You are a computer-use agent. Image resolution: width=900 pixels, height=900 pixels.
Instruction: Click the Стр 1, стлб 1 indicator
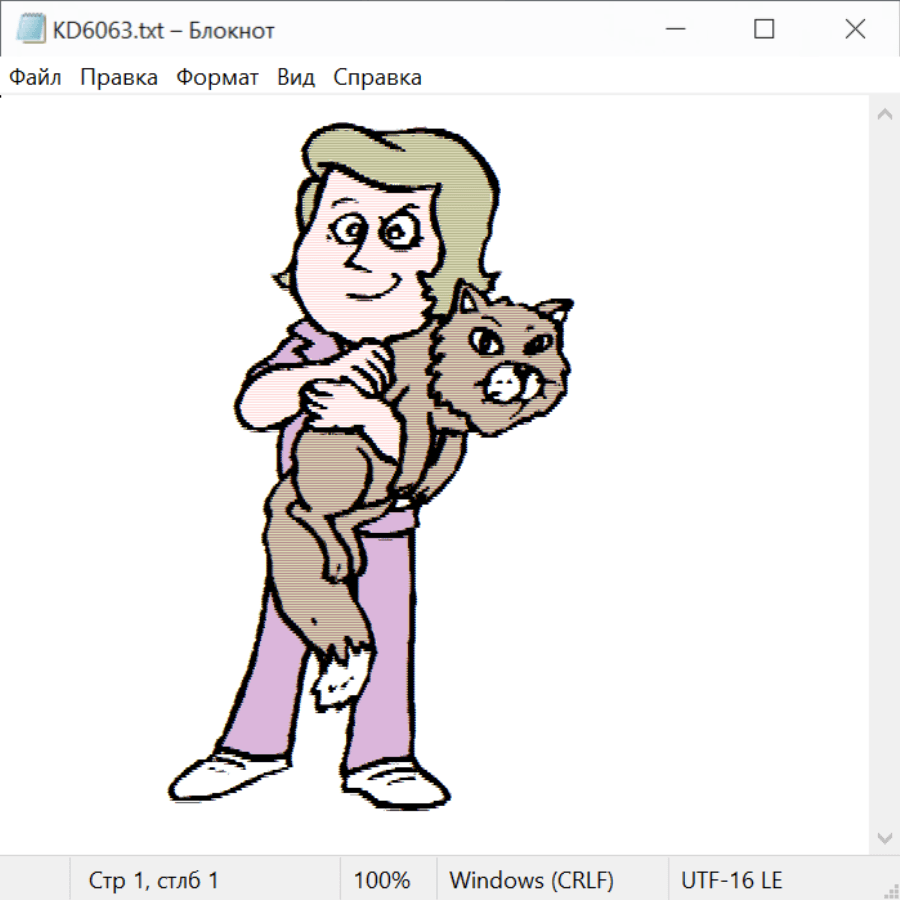tap(153, 880)
